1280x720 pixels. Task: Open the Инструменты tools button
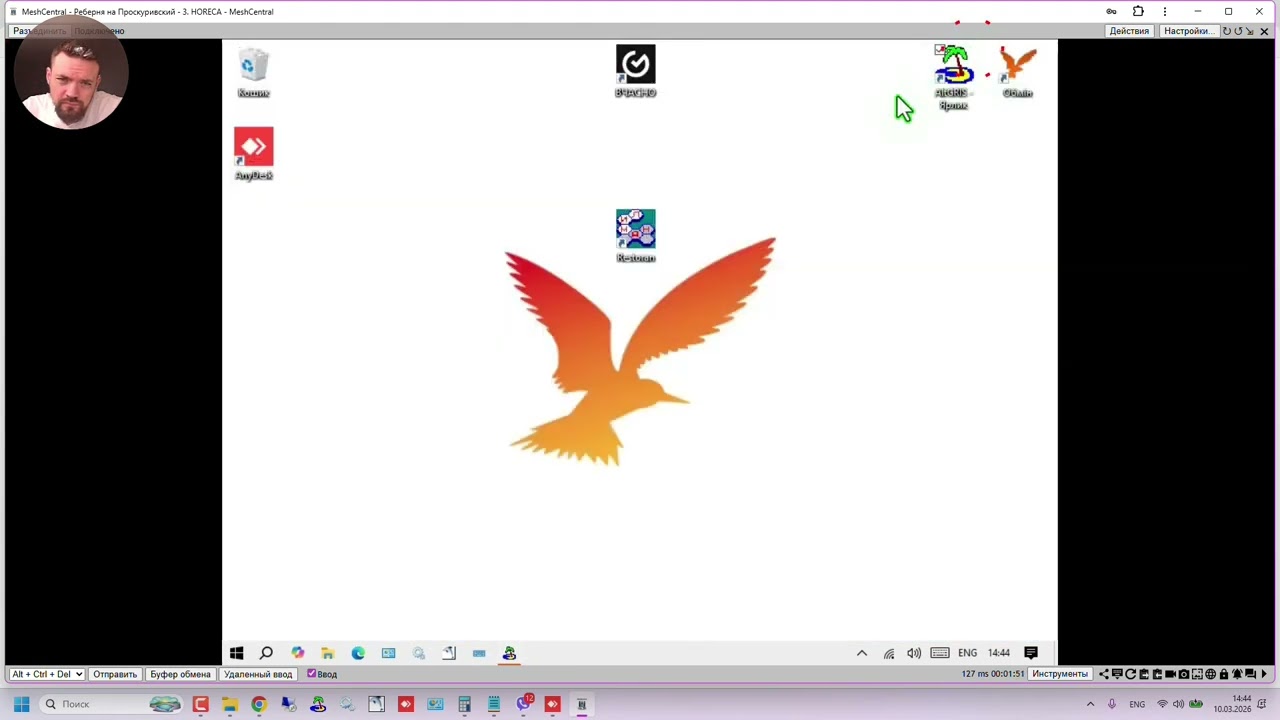pos(1060,674)
